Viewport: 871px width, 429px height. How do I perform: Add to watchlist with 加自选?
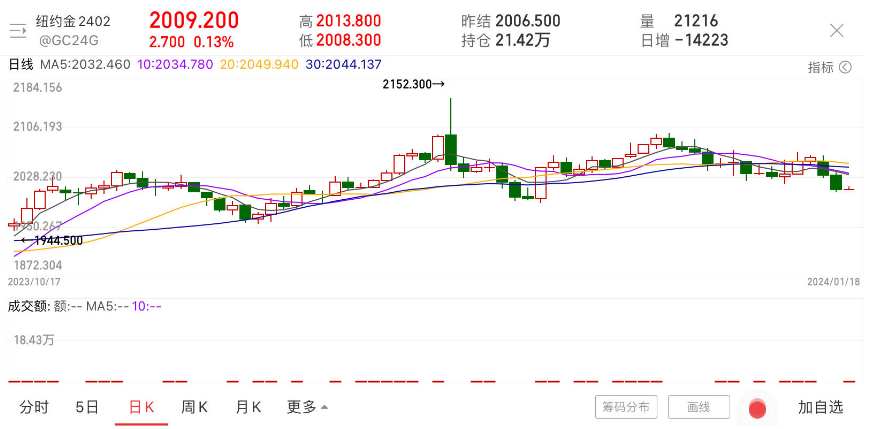(820, 407)
